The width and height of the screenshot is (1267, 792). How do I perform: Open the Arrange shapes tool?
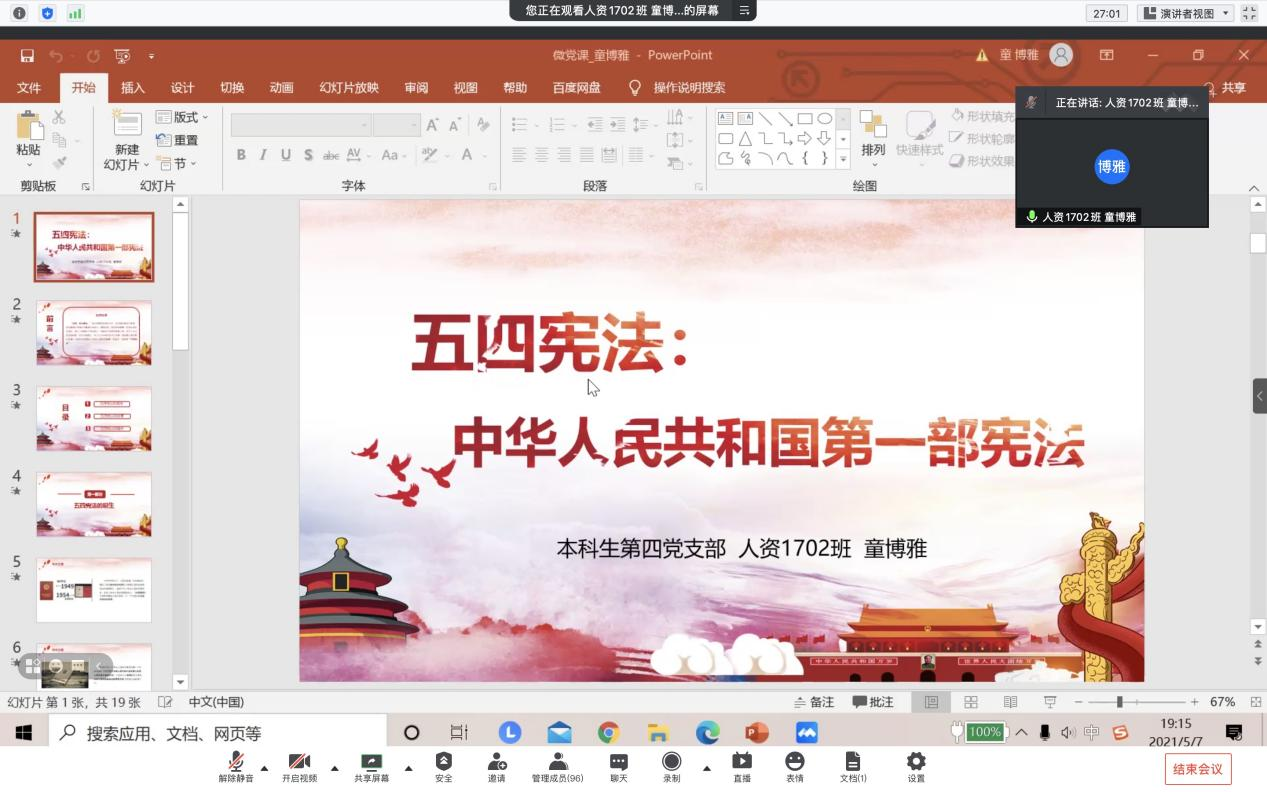click(873, 133)
